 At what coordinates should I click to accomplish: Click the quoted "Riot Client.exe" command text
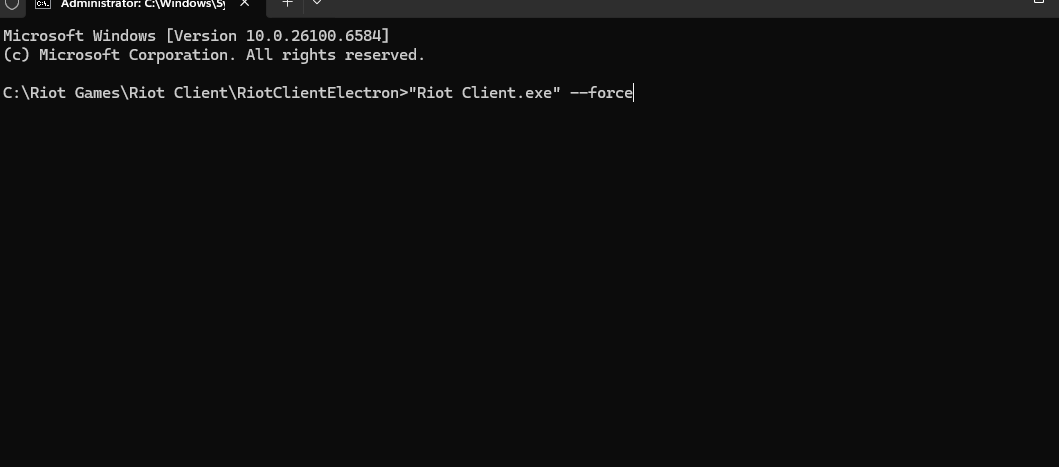coord(484,93)
